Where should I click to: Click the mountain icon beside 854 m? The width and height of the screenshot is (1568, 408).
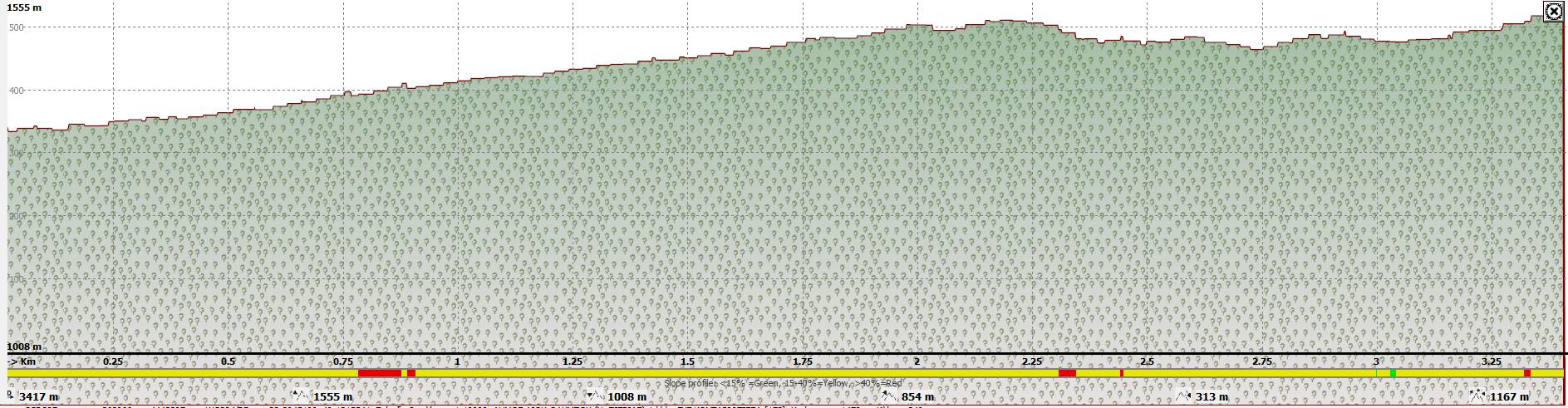coord(889,396)
